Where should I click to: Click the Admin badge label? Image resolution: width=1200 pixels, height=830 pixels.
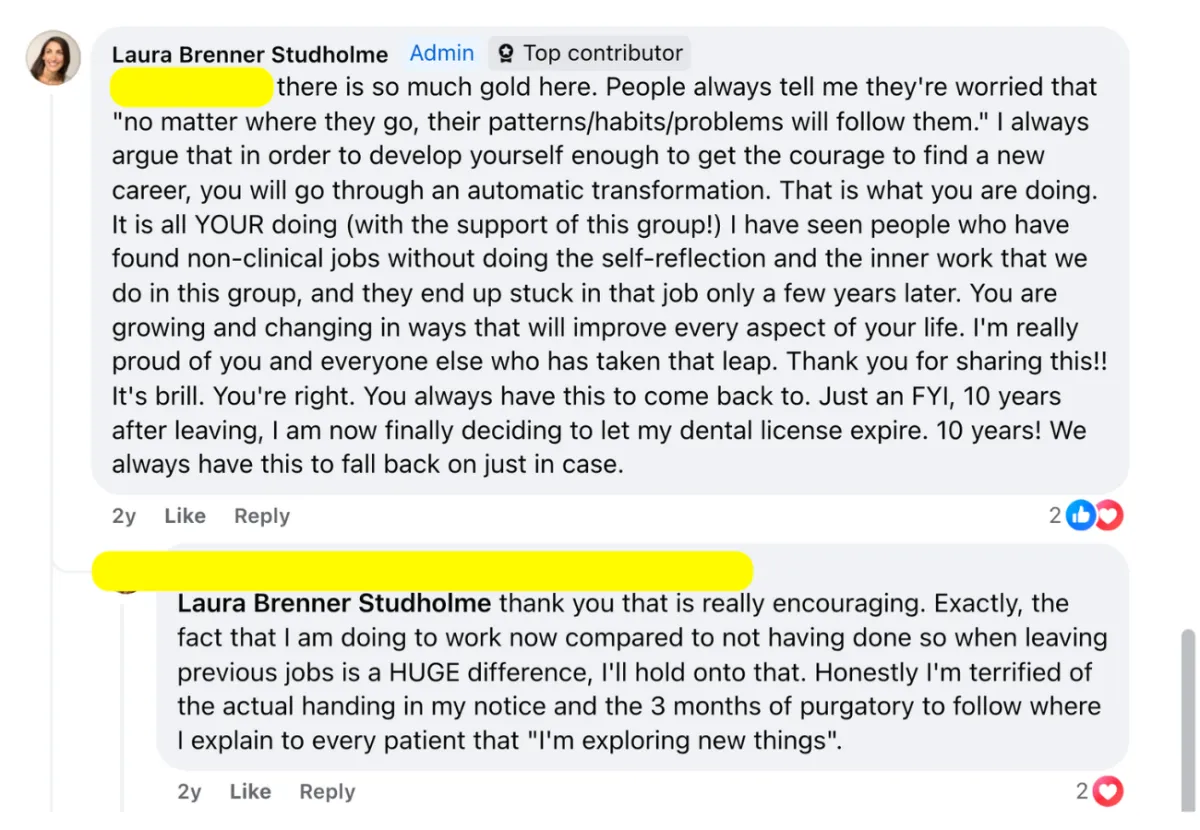[x=442, y=53]
